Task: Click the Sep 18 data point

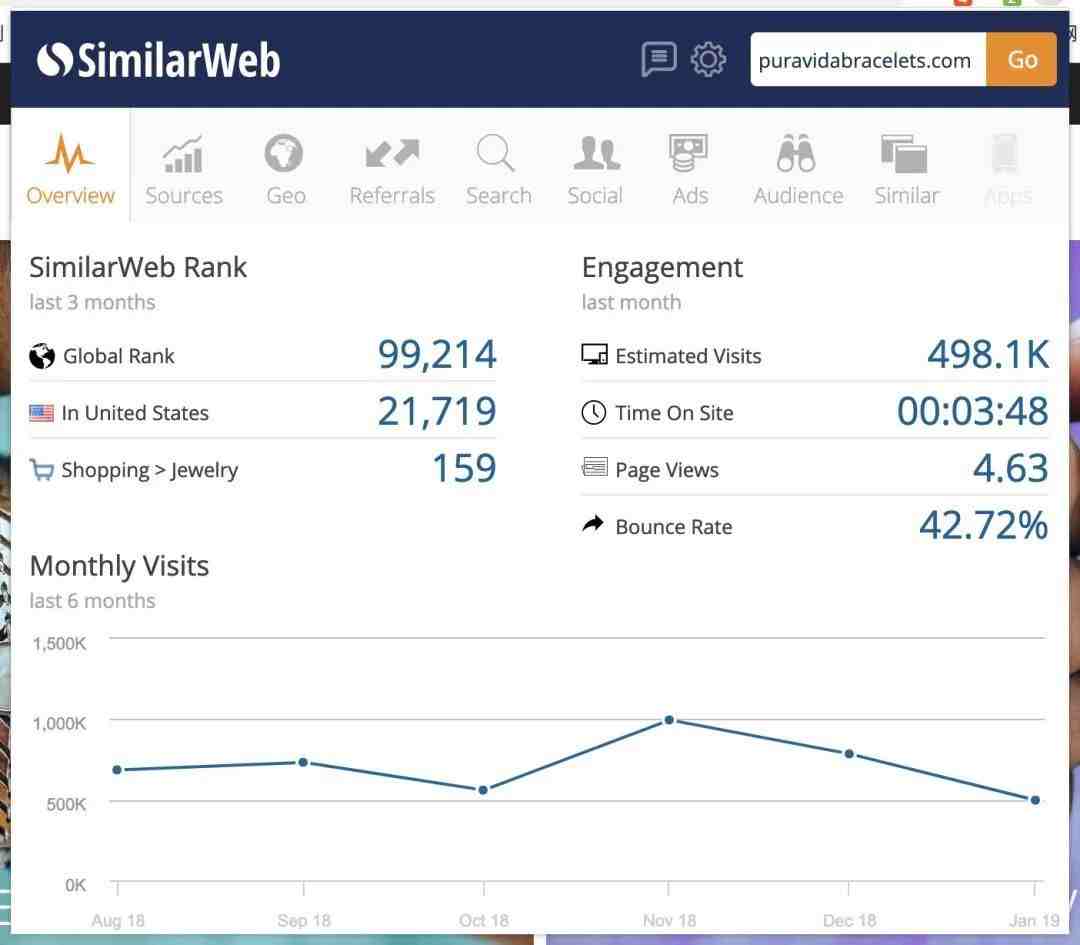Action: pos(303,762)
